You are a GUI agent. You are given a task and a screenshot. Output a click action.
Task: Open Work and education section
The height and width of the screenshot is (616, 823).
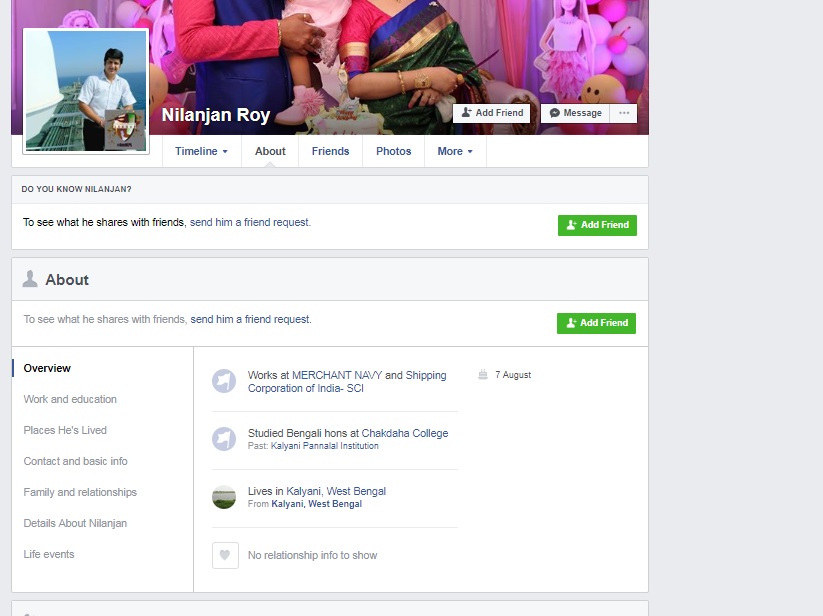(70, 399)
